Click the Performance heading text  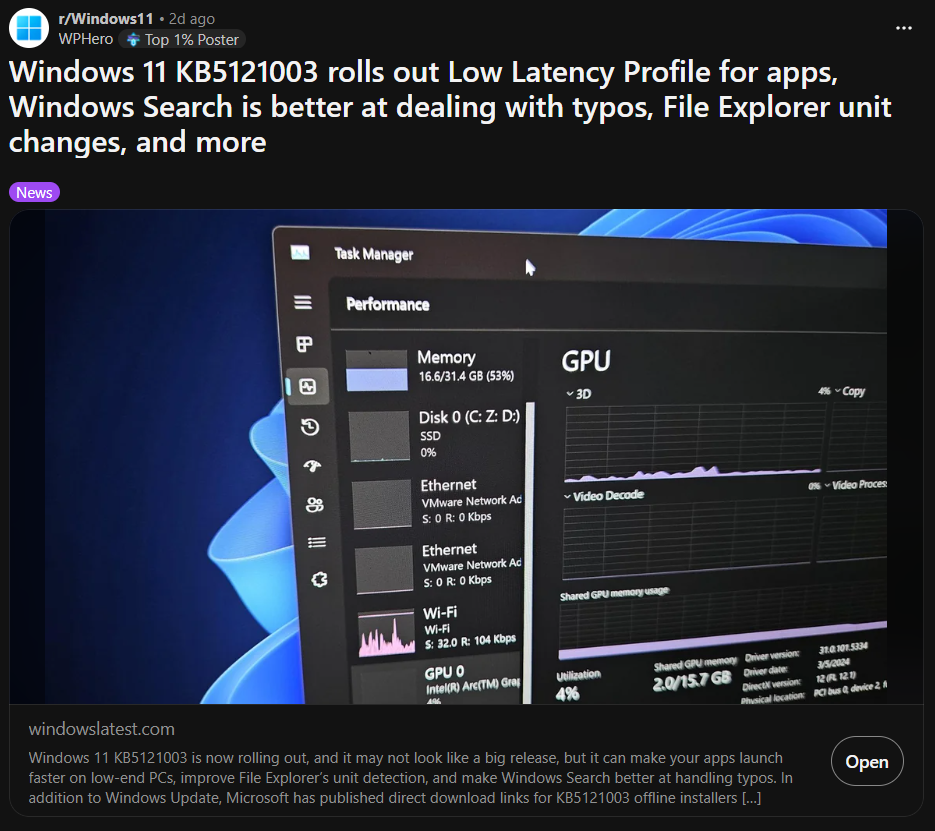point(388,305)
